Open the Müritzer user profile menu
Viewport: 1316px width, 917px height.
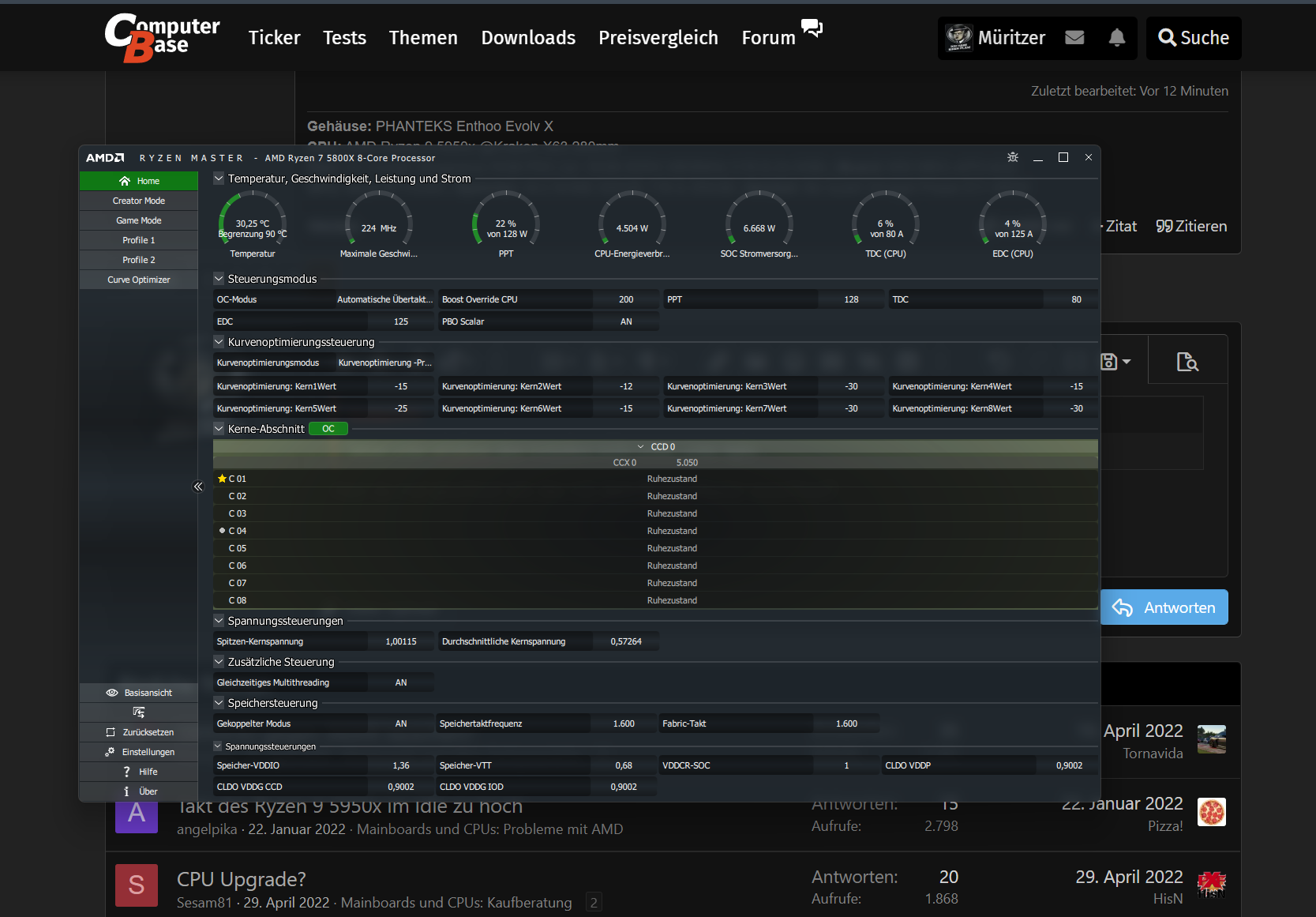995,38
